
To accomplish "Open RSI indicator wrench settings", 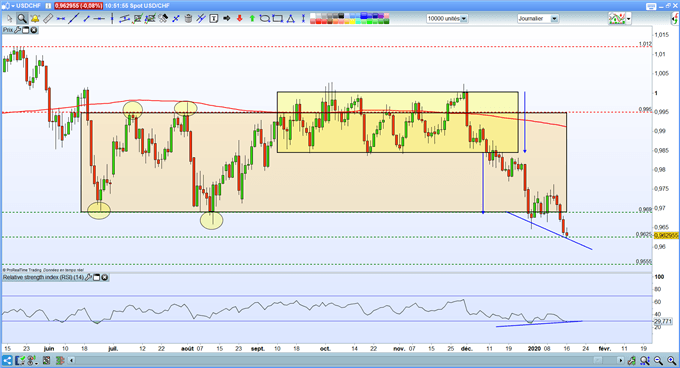I will (88, 277).
